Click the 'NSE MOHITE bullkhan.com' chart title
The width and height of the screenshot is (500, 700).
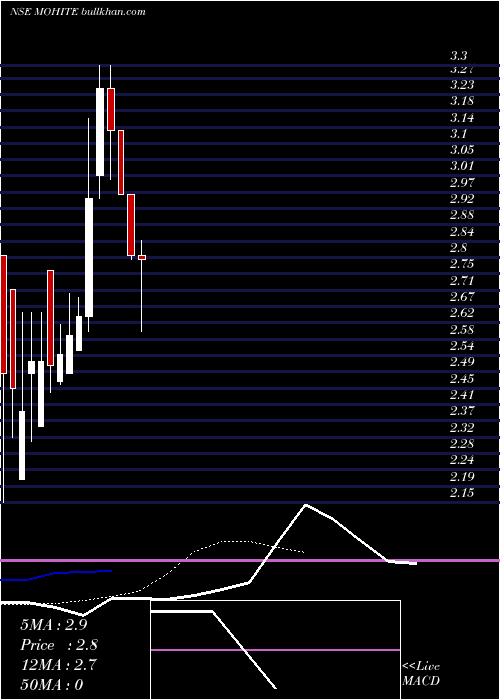pos(78,12)
